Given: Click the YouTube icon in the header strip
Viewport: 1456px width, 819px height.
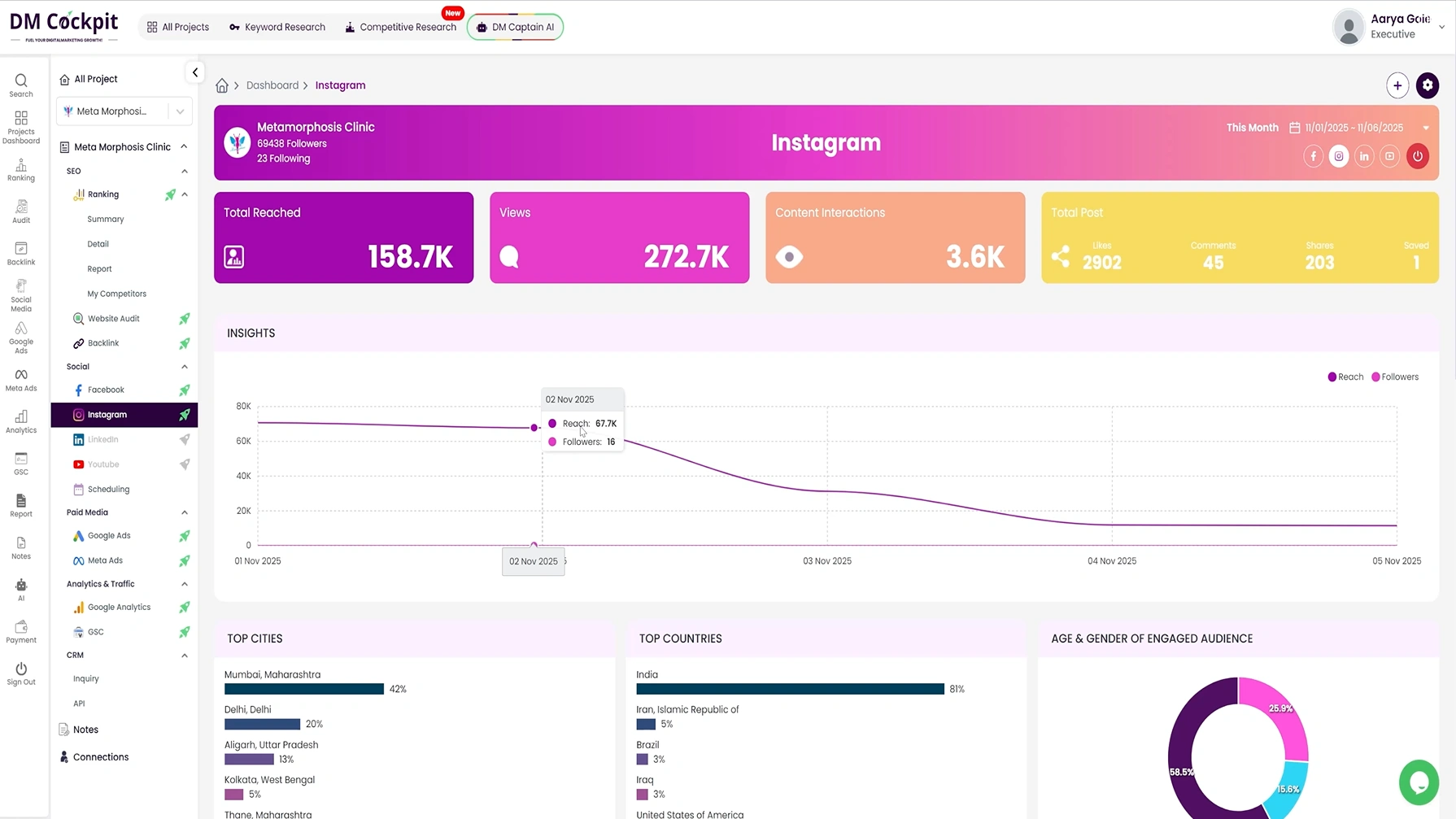Looking at the screenshot, I should (x=1389, y=156).
